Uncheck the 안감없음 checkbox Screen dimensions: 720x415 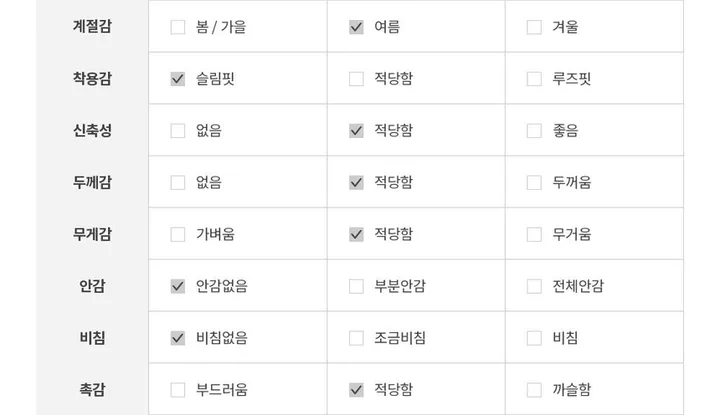(178, 286)
